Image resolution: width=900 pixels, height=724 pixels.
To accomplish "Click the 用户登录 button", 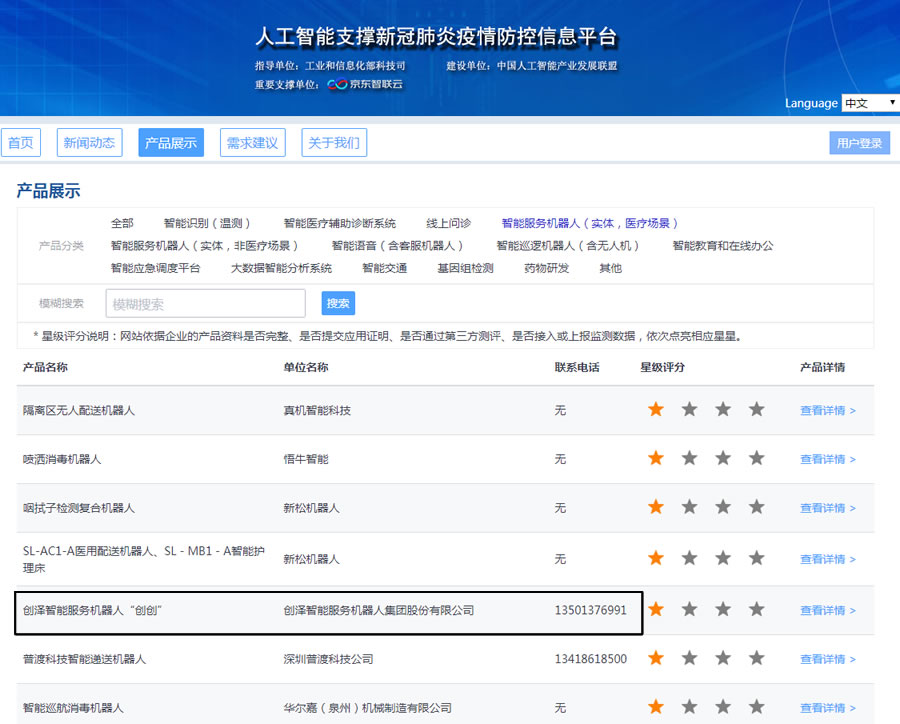I will pyautogui.click(x=859, y=143).
